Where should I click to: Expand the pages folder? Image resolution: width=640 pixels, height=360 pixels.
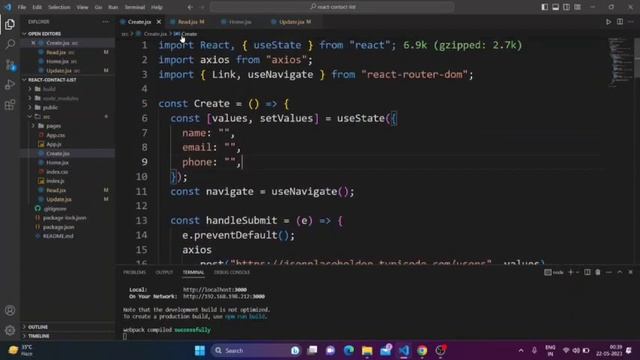coord(53,126)
